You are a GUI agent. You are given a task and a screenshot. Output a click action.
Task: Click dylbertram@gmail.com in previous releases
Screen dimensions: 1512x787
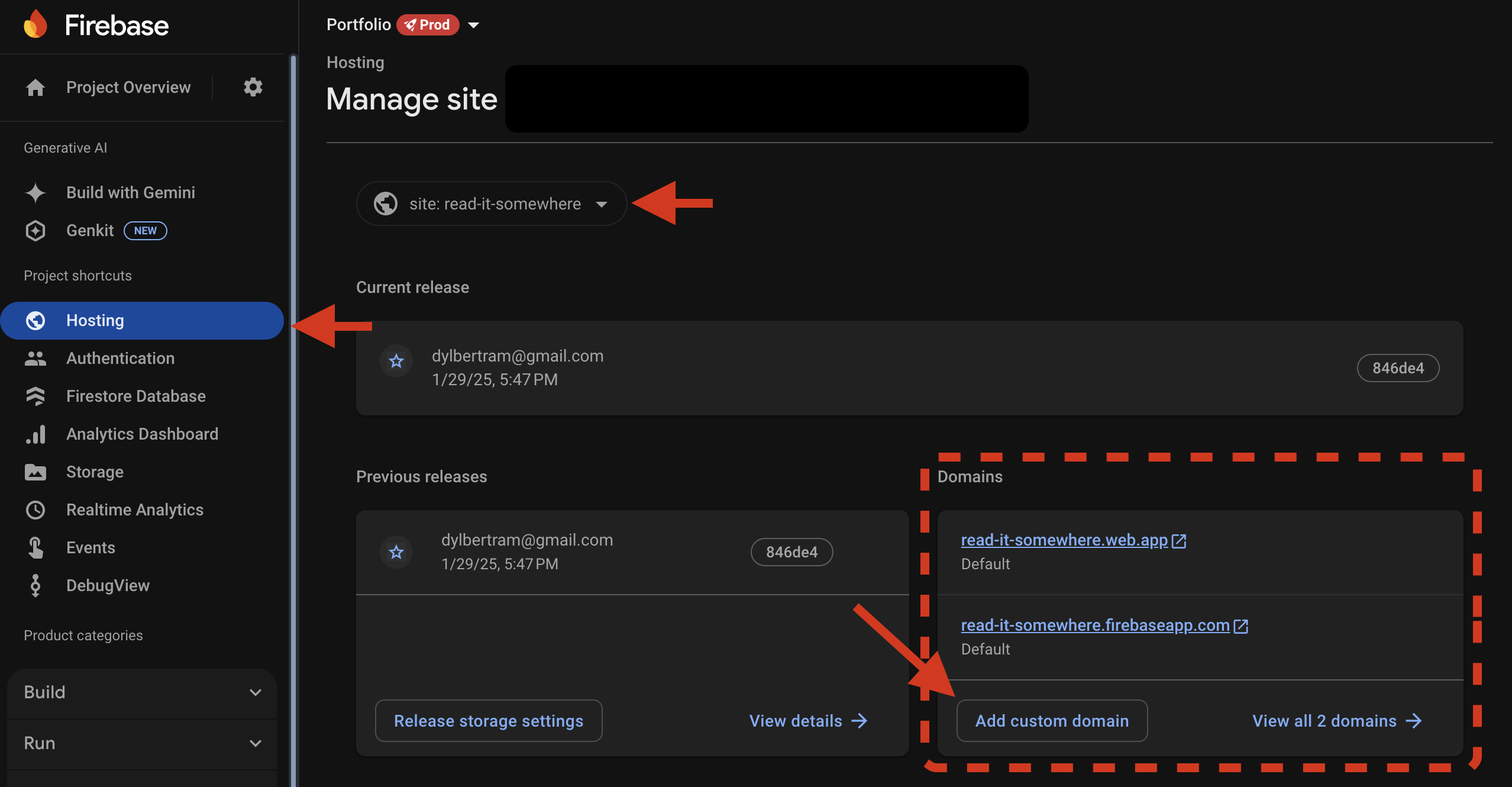click(527, 540)
